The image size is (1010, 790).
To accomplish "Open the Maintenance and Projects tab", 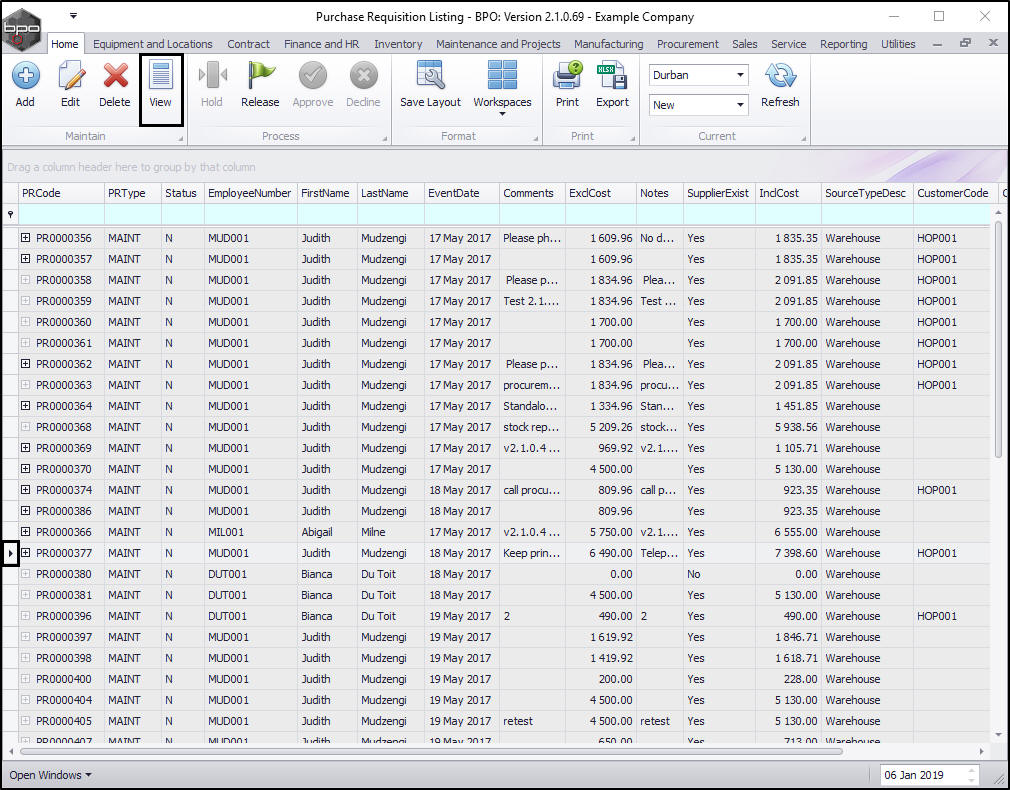I will 498,44.
